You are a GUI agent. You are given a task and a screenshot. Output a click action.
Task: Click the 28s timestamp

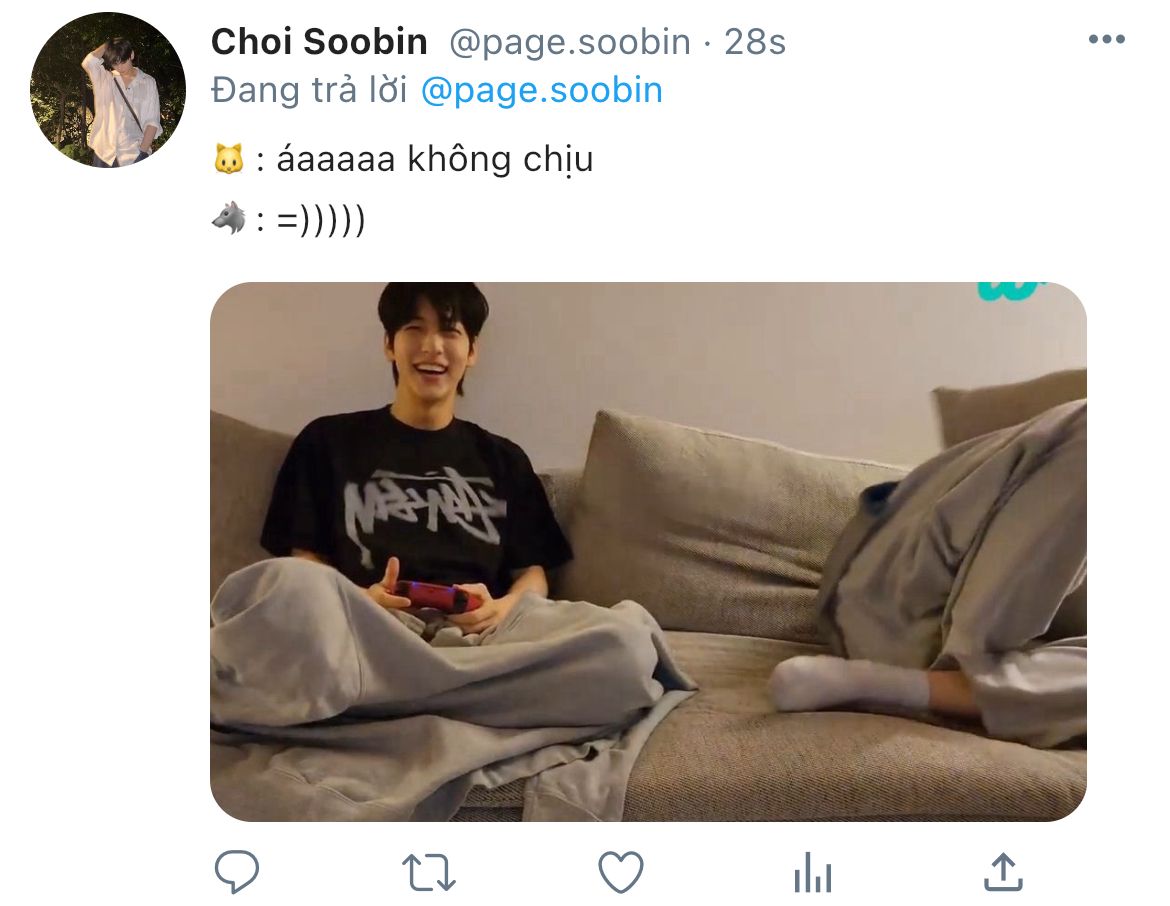754,43
